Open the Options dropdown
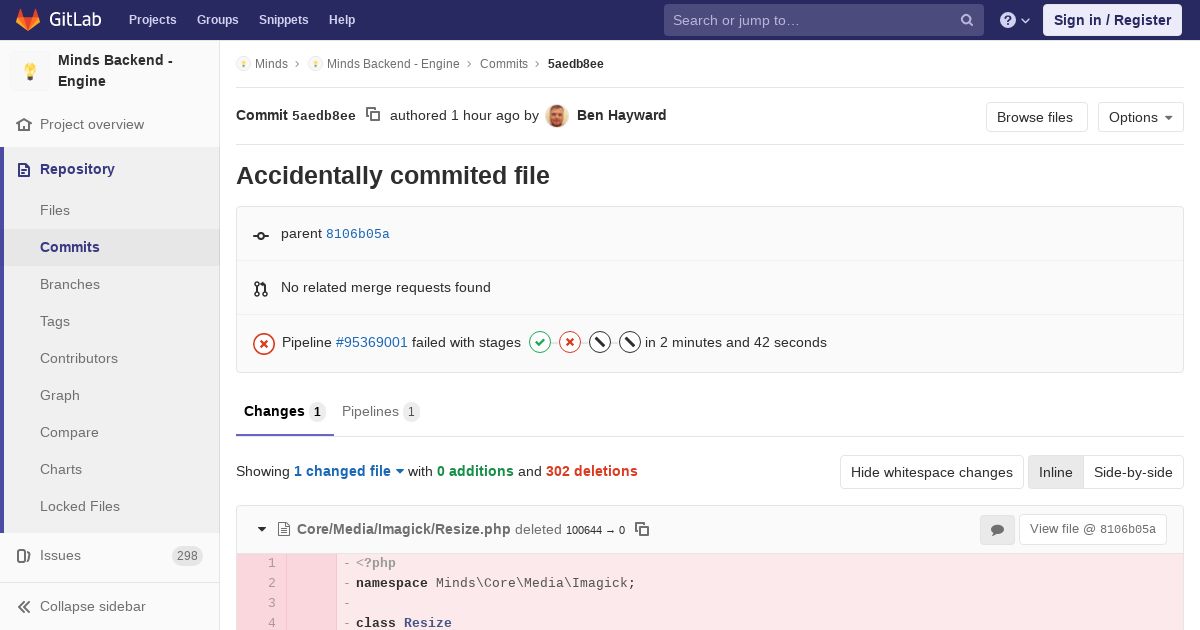 [1140, 117]
